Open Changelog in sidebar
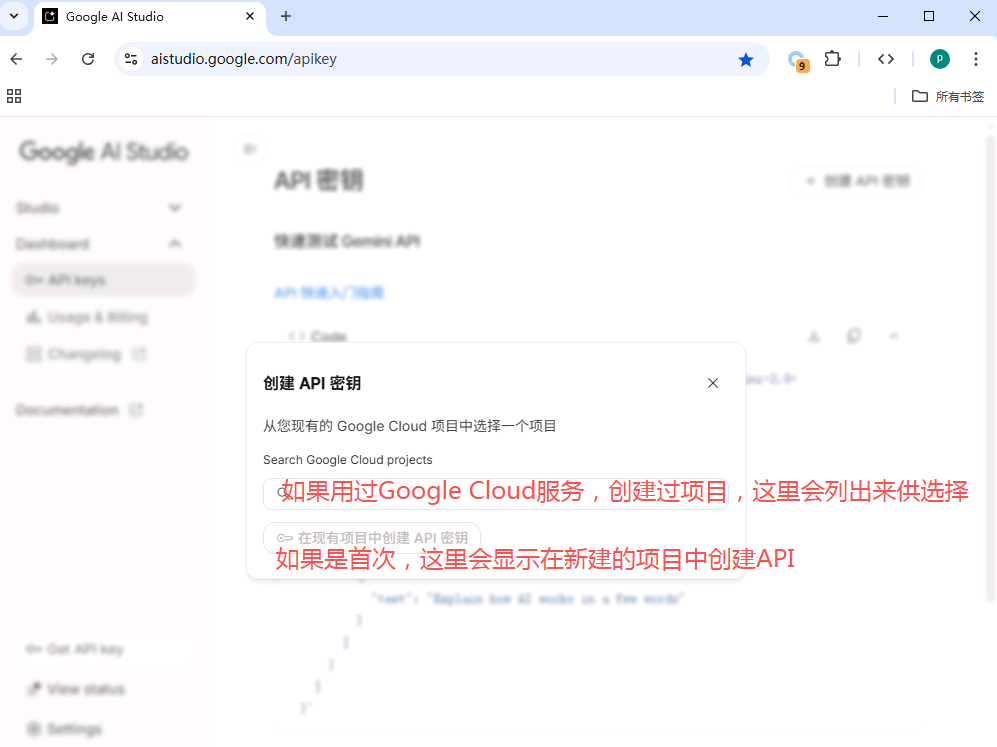The height and width of the screenshot is (747, 997). (86, 354)
